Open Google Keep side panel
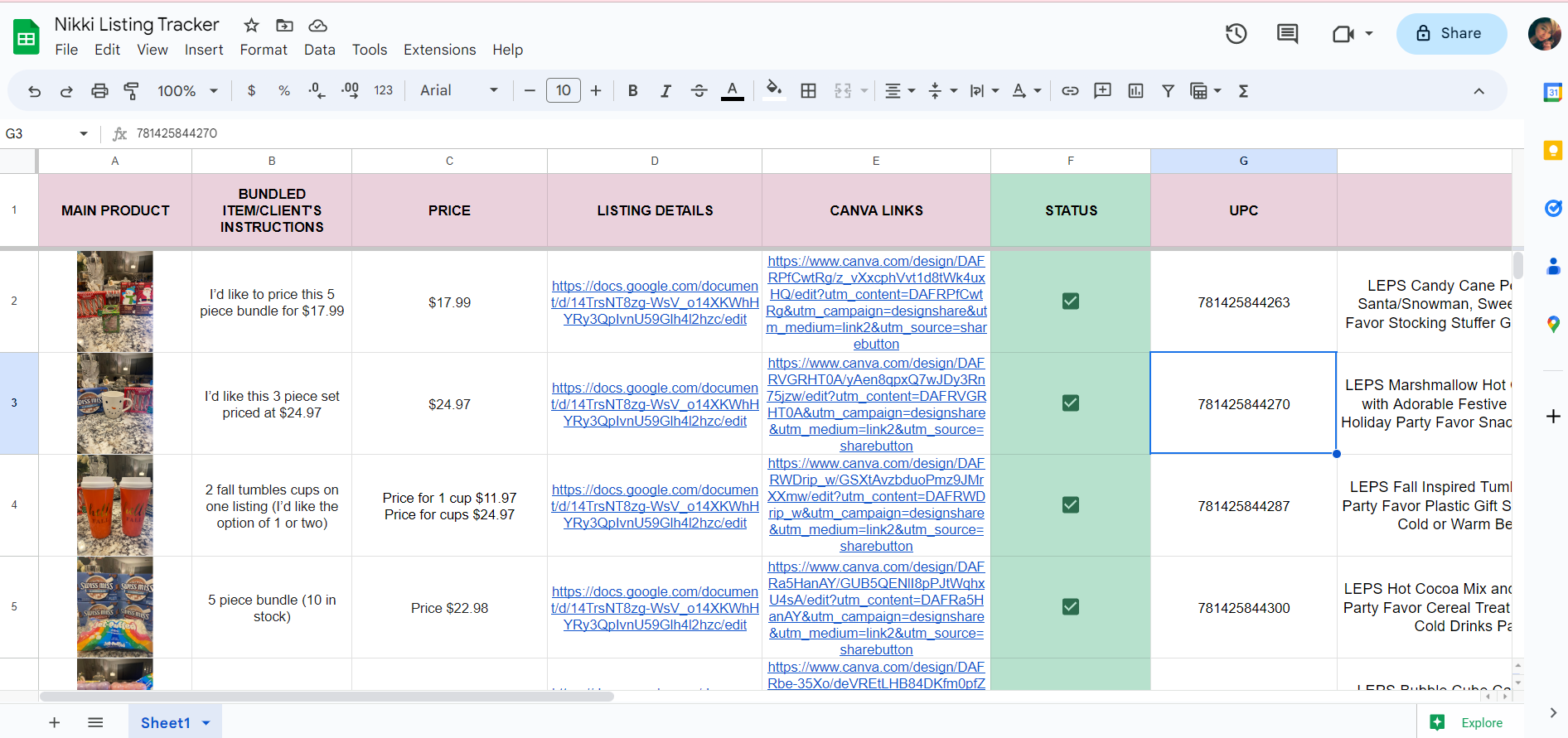Image resolution: width=1568 pixels, height=738 pixels. point(1552,150)
